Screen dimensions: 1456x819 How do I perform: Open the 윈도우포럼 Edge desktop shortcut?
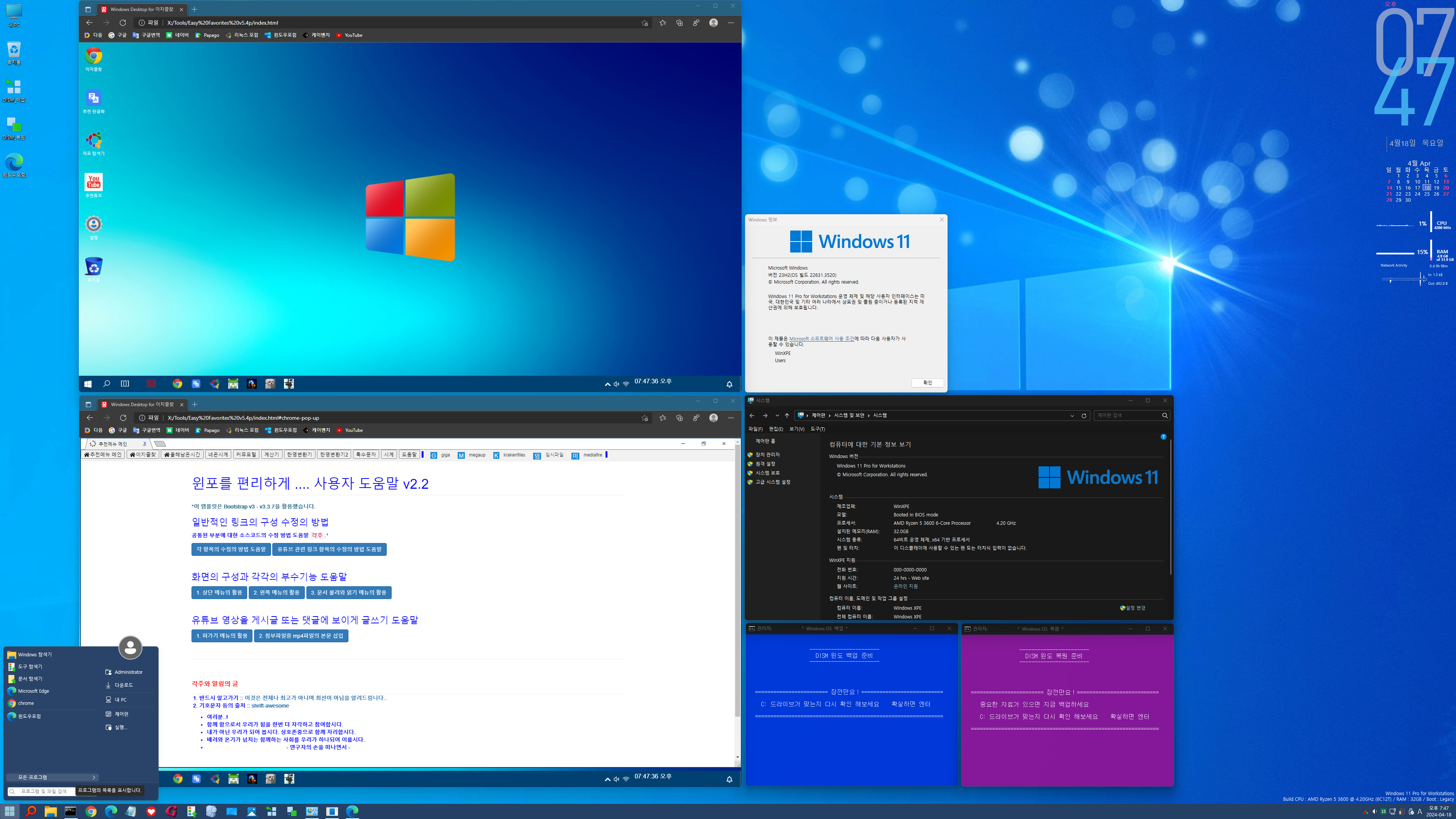(x=14, y=166)
